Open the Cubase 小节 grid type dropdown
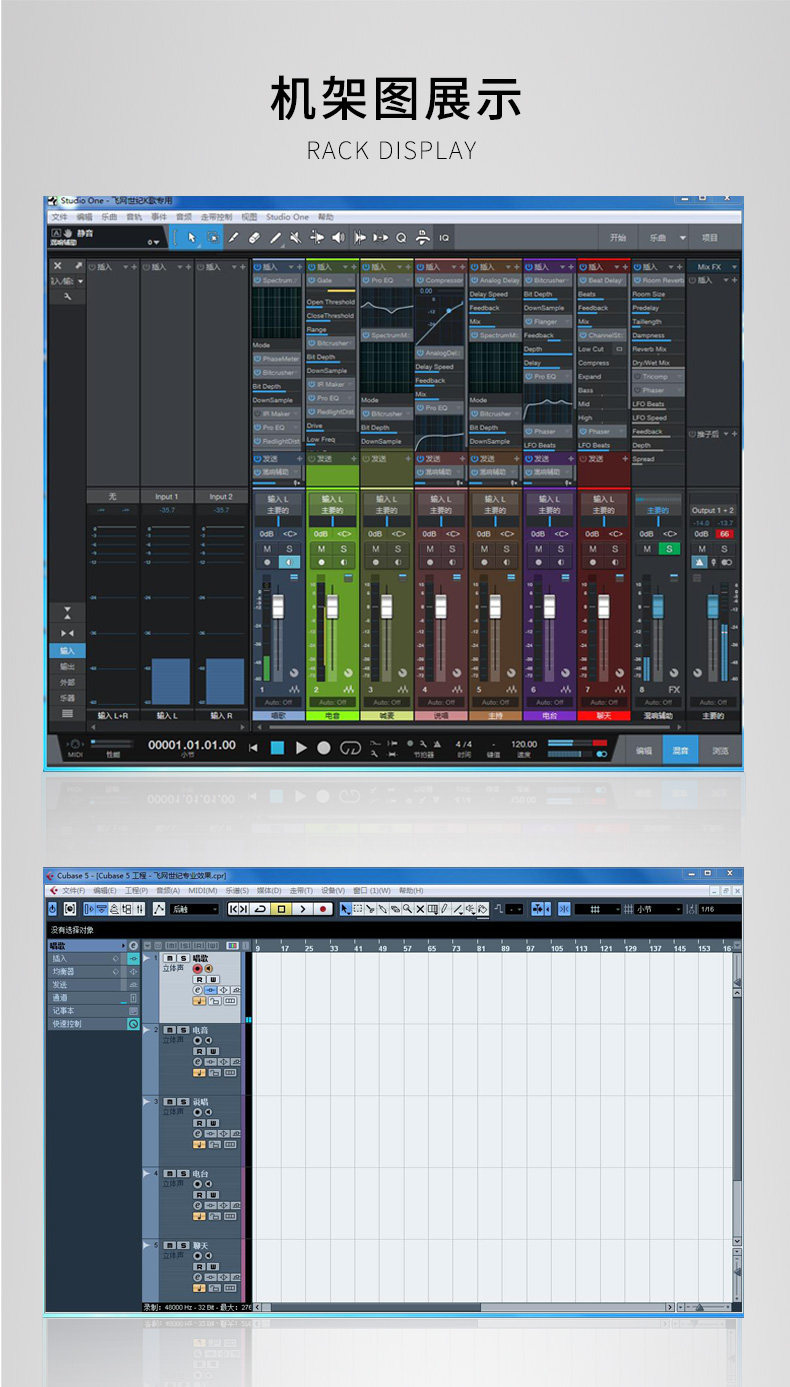Viewport: 790px width, 1387px height. click(658, 909)
